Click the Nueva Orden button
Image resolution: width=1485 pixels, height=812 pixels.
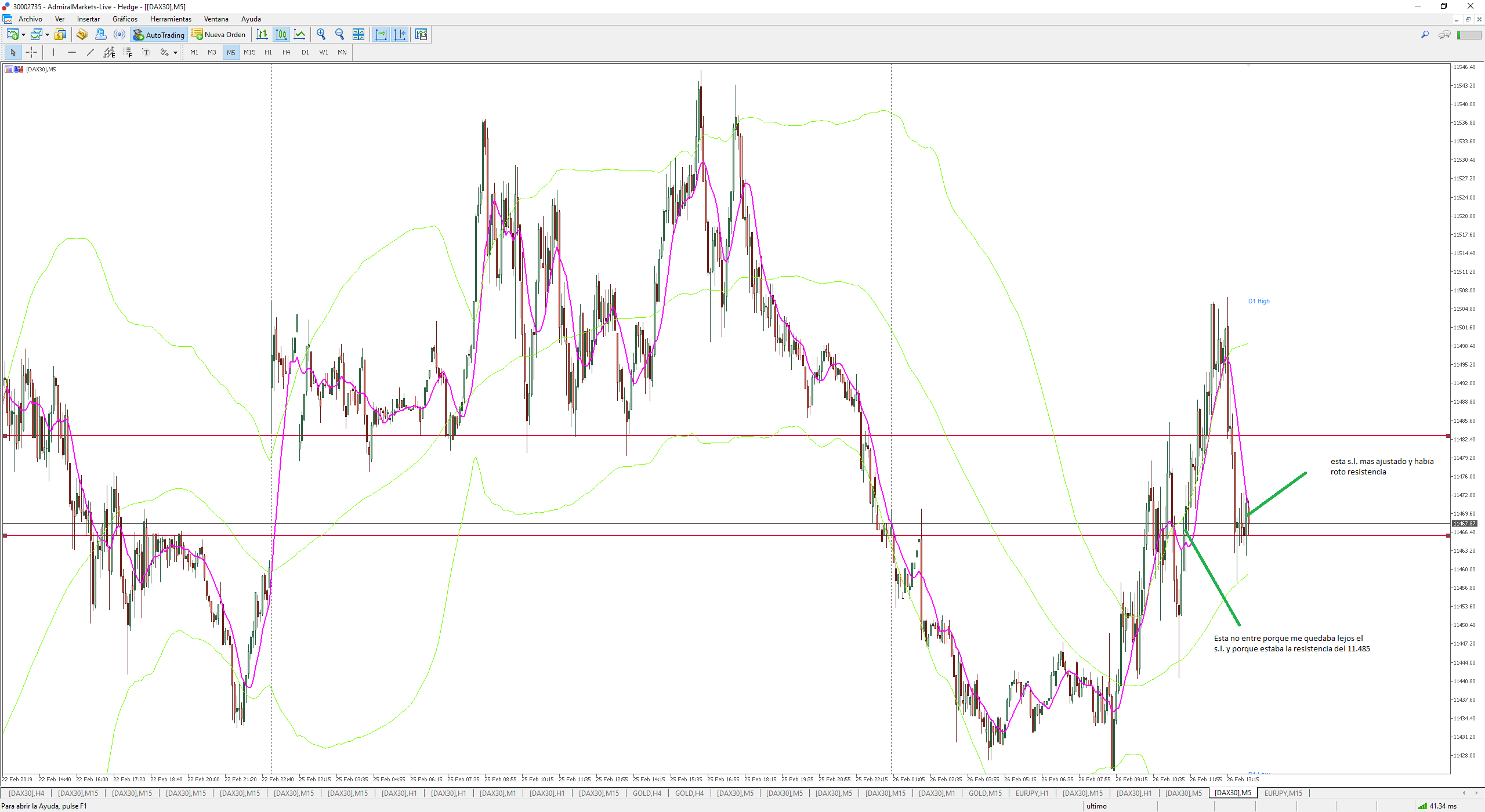[219, 35]
